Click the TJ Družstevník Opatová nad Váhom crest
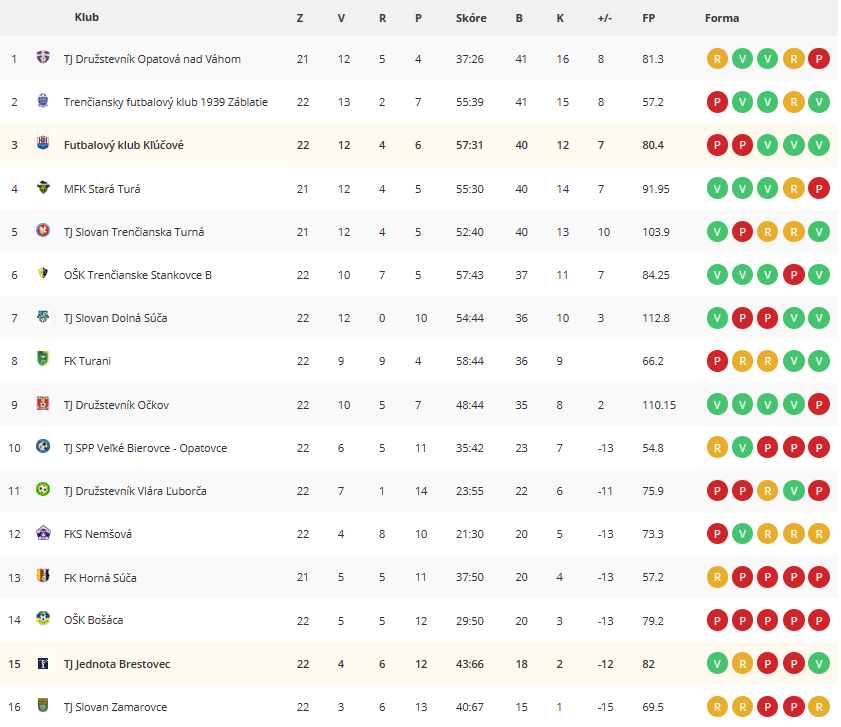 pos(43,57)
